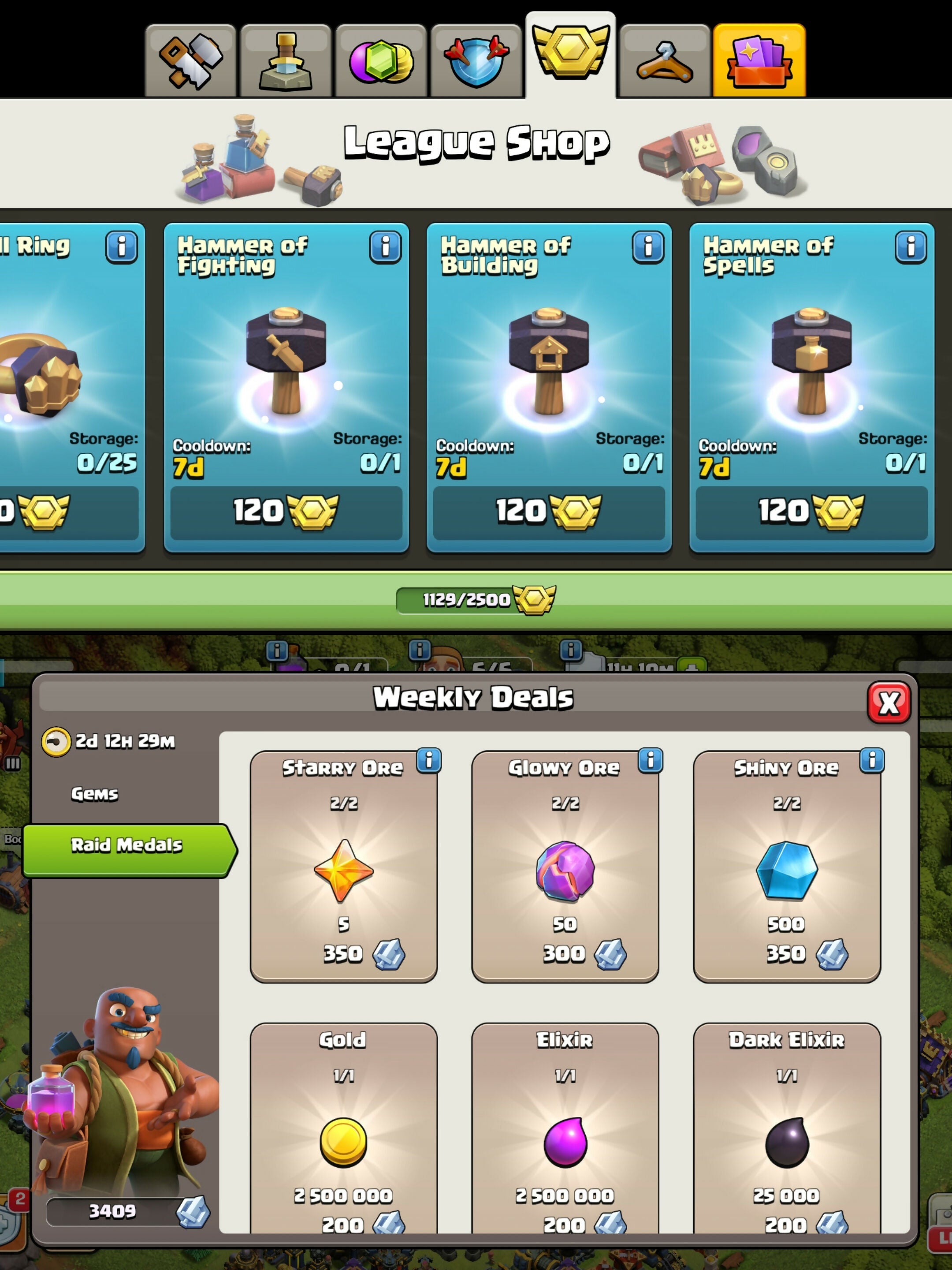This screenshot has width=952, height=1270.
Task: Switch to the Gems deals tab
Action: click(x=95, y=794)
